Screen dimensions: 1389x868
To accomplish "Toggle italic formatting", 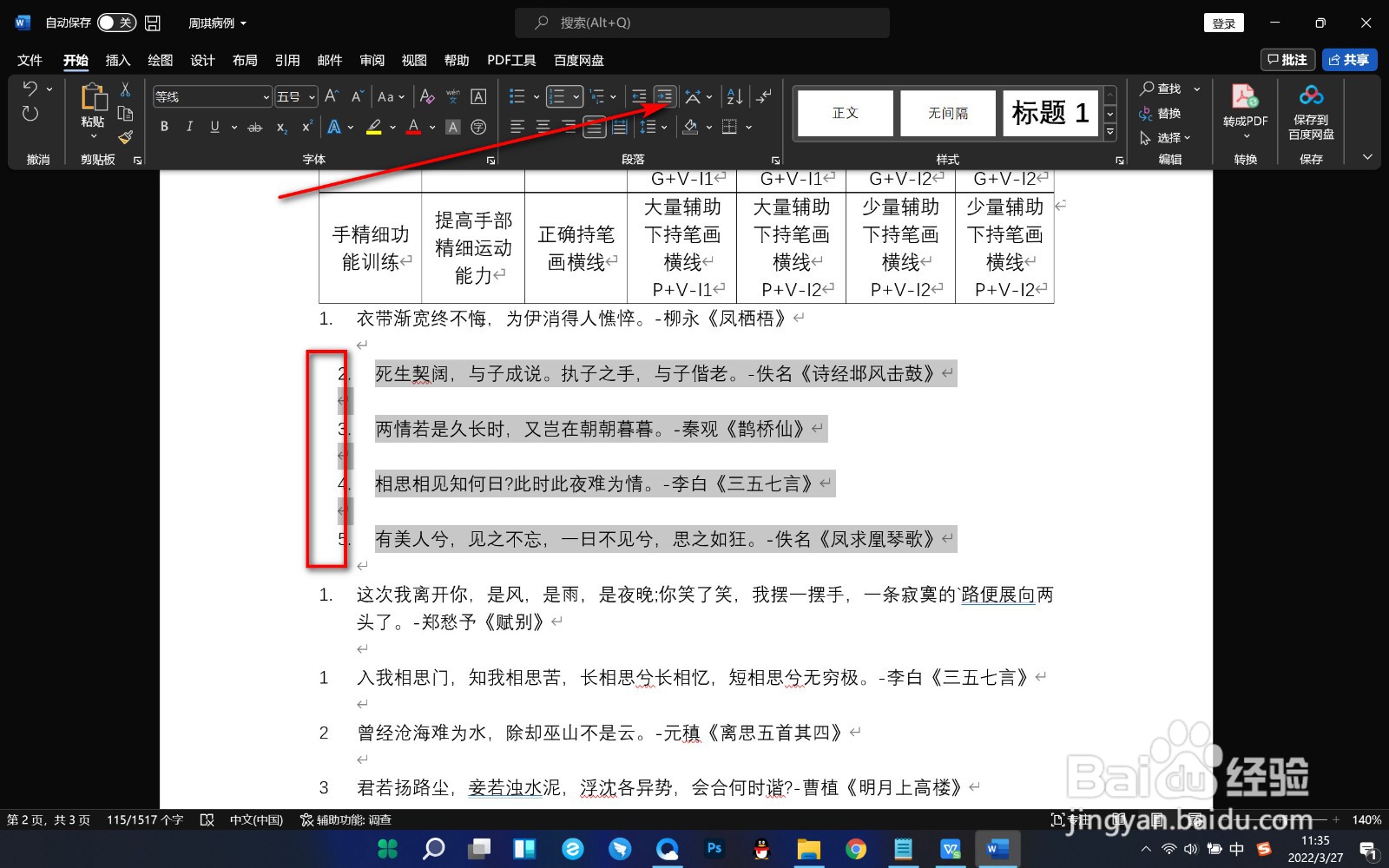I will [x=189, y=127].
